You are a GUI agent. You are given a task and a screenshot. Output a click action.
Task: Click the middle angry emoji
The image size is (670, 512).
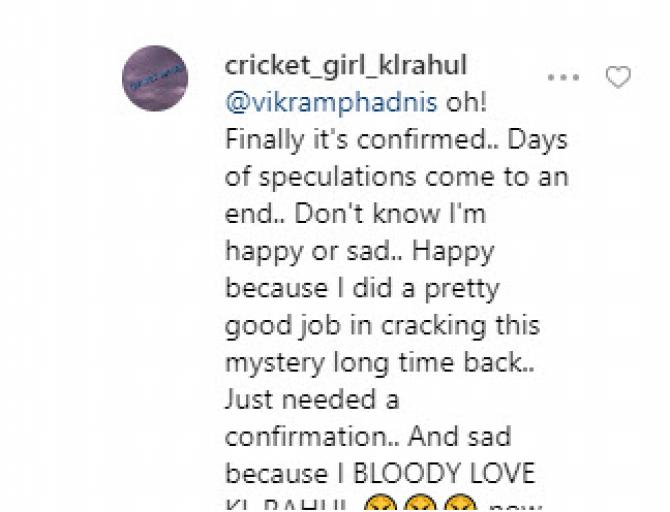419,504
